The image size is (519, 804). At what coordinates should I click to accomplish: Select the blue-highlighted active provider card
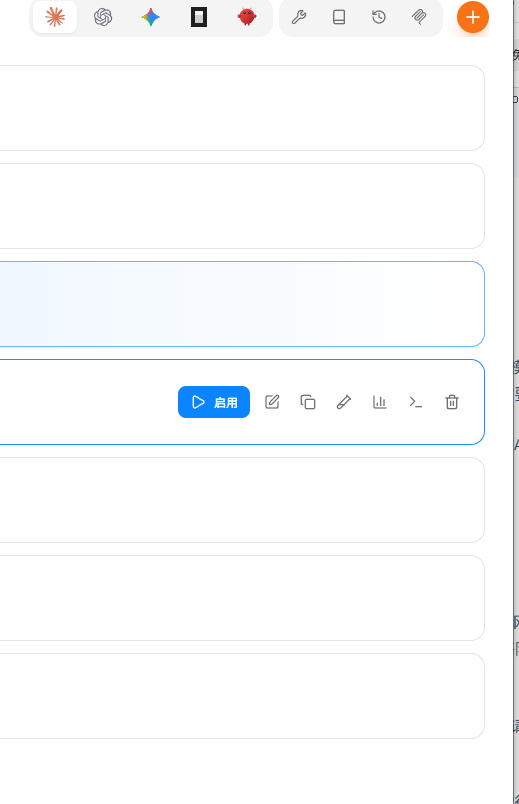[x=242, y=304]
